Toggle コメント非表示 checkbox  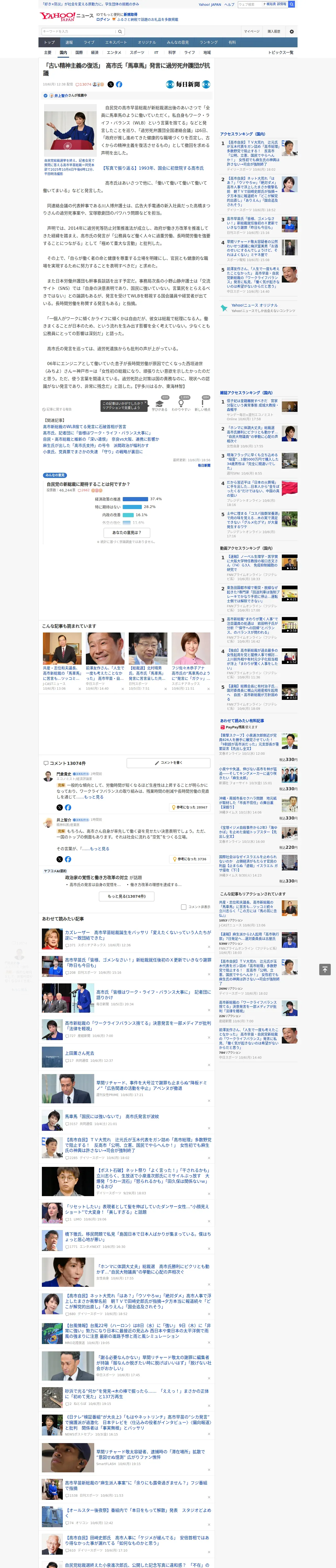[x=183, y=907]
